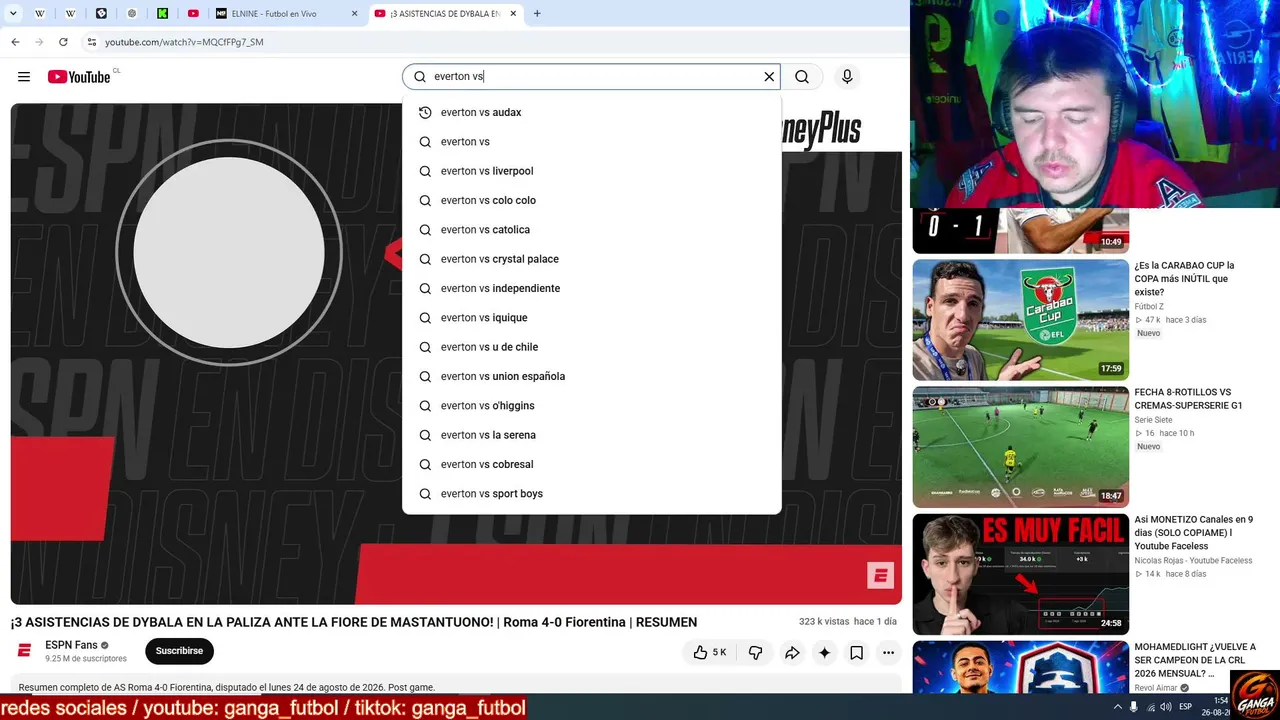The image size is (1280, 720).
Task: Switch to the first Wikipedia tab
Action: pos(40,14)
